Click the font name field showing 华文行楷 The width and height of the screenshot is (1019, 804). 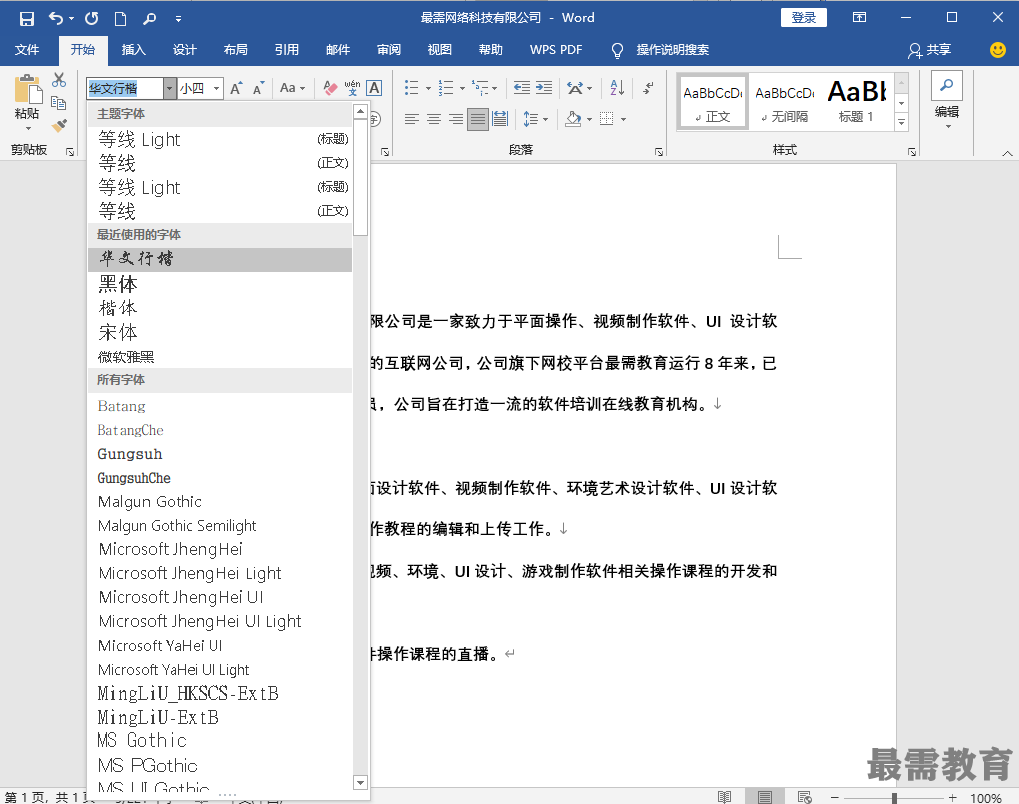125,88
